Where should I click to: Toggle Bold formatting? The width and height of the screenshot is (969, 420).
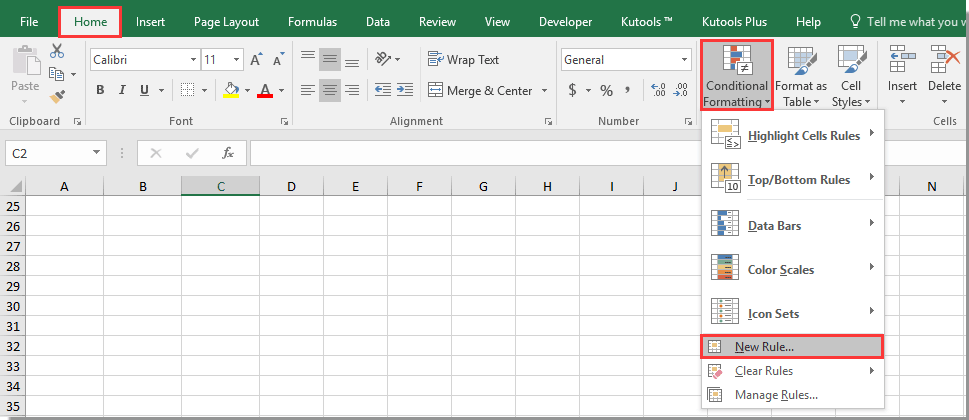pyautogui.click(x=100, y=90)
